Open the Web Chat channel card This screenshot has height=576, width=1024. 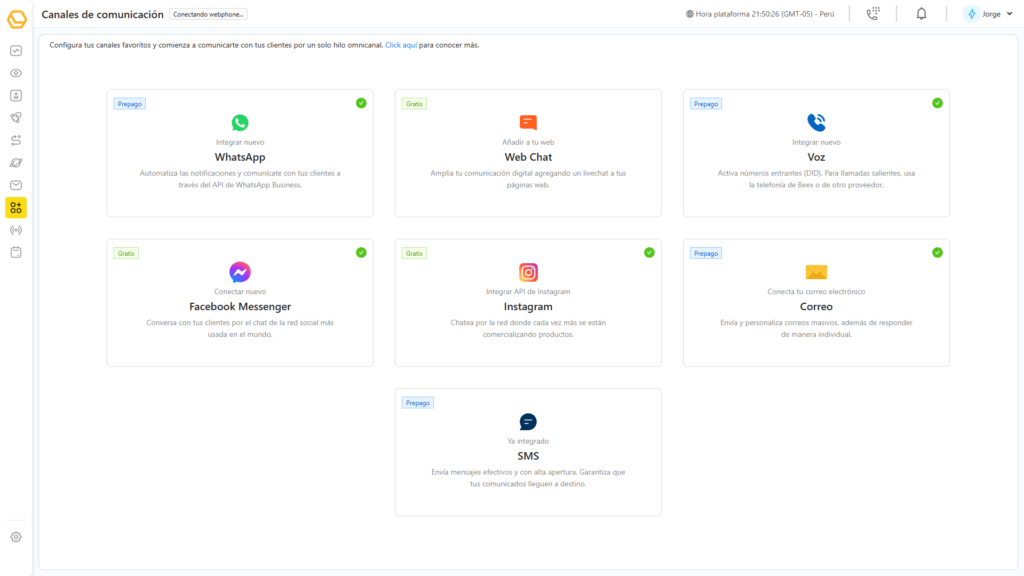click(528, 153)
